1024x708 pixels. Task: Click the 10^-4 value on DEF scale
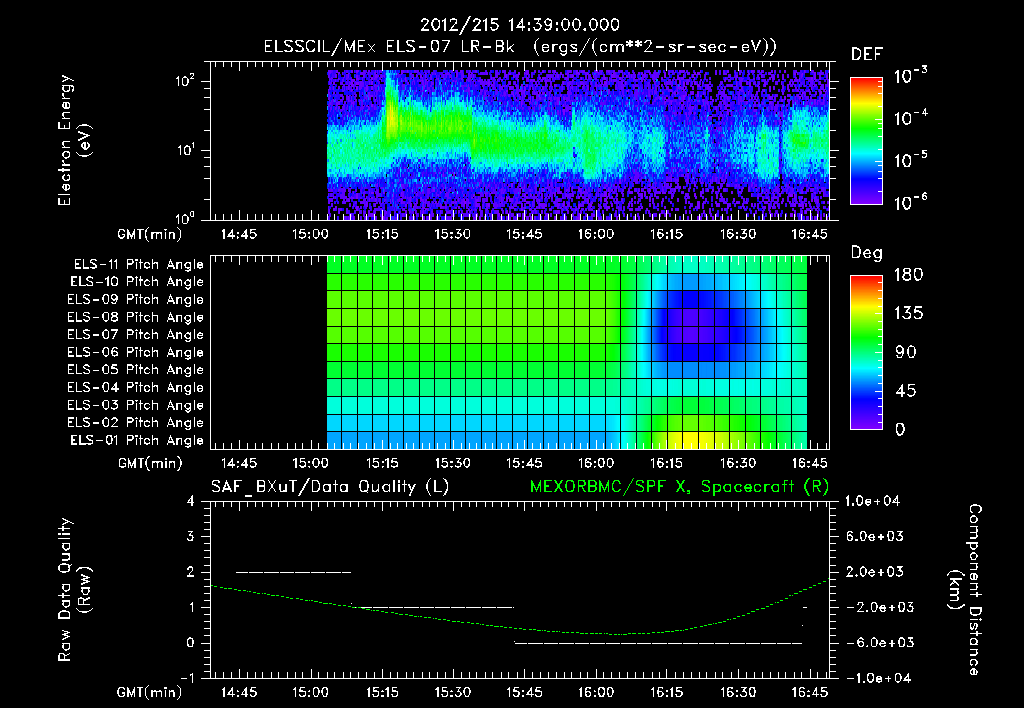[910, 118]
